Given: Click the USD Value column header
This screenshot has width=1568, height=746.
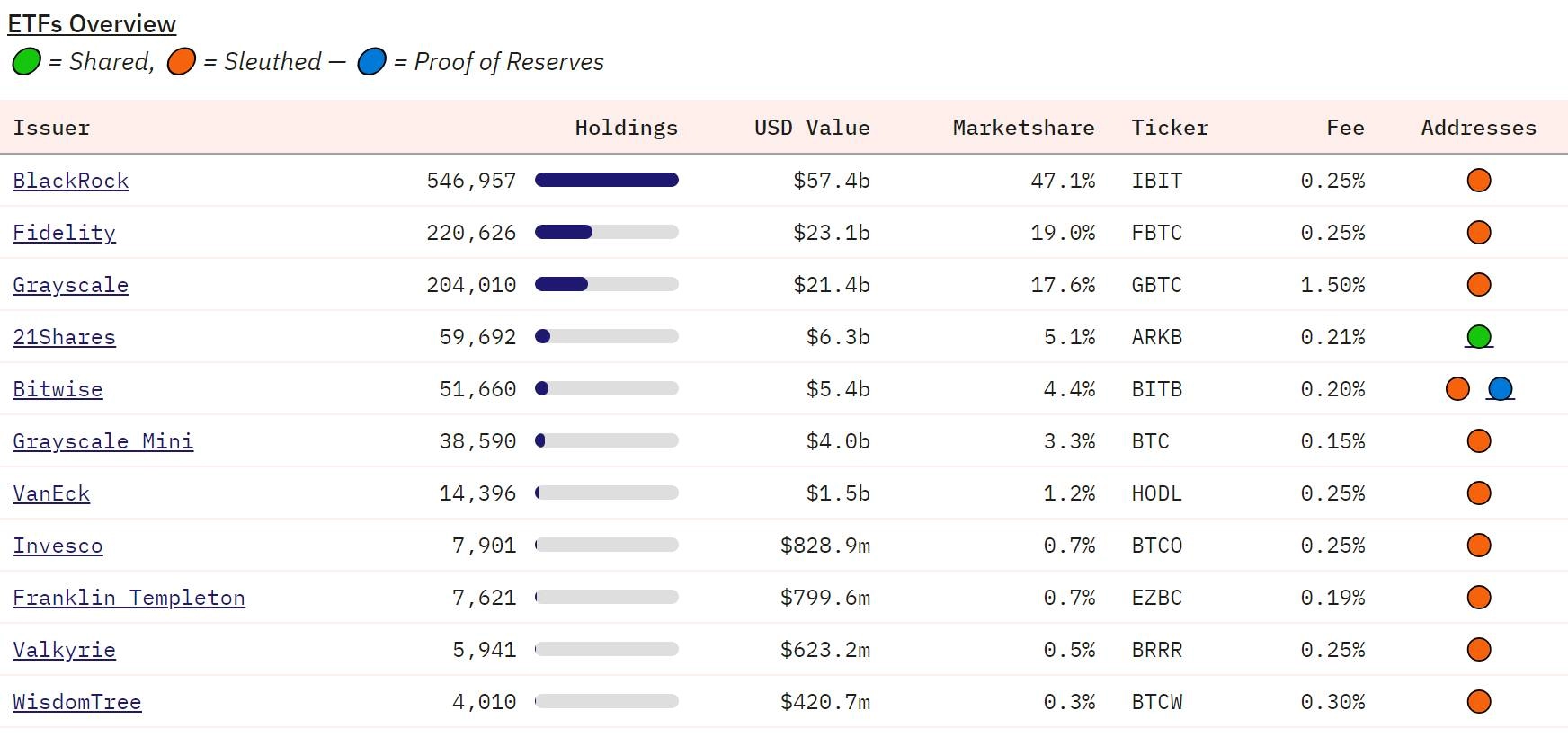Looking at the screenshot, I should (811, 128).
